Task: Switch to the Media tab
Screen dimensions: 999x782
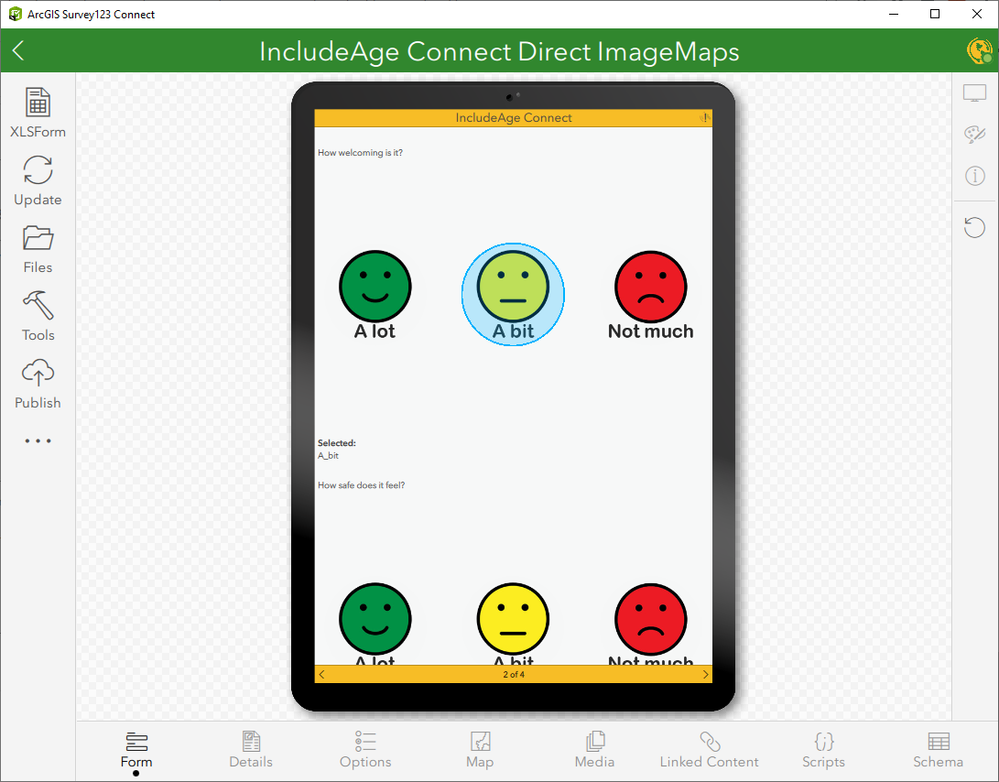Action: point(594,750)
